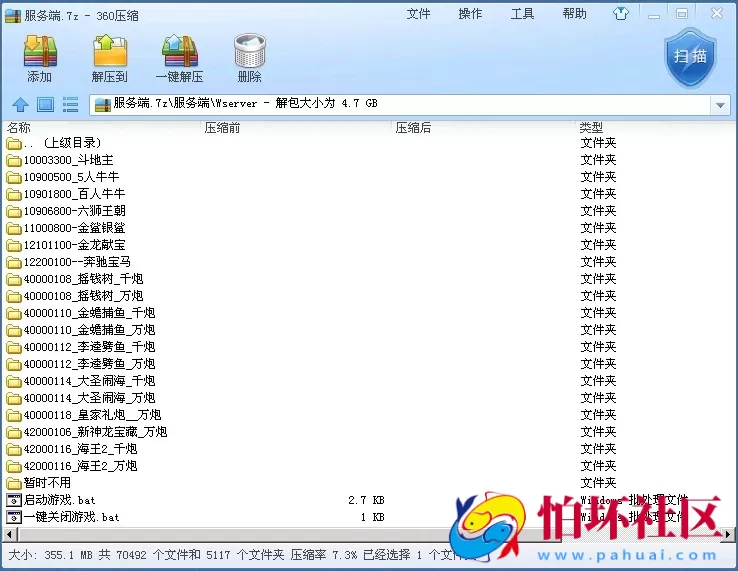Select folder 42000116_海王2_千炮
This screenshot has width=738, height=571.
coord(72,449)
